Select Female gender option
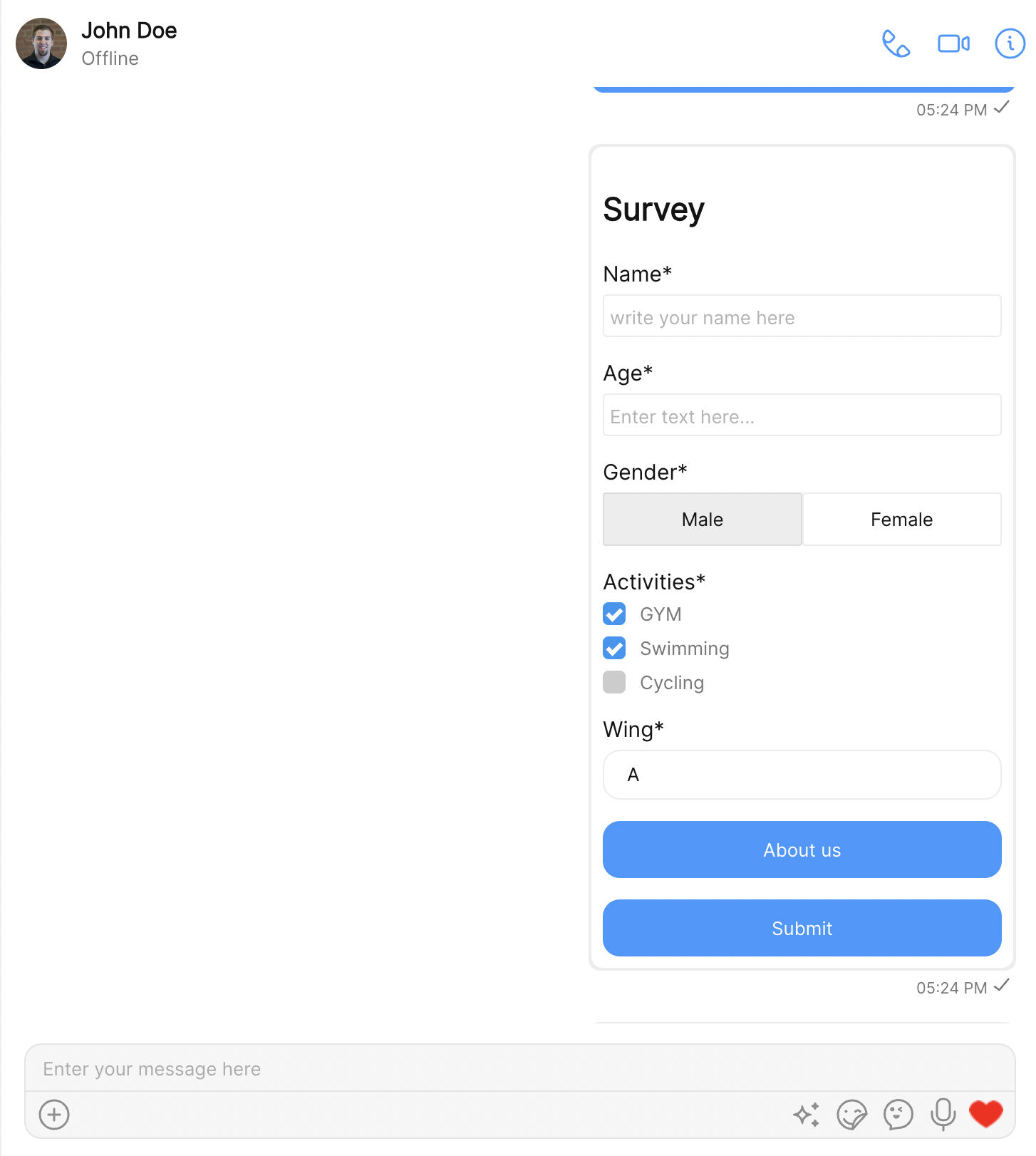The height and width of the screenshot is (1156, 1036). click(902, 520)
